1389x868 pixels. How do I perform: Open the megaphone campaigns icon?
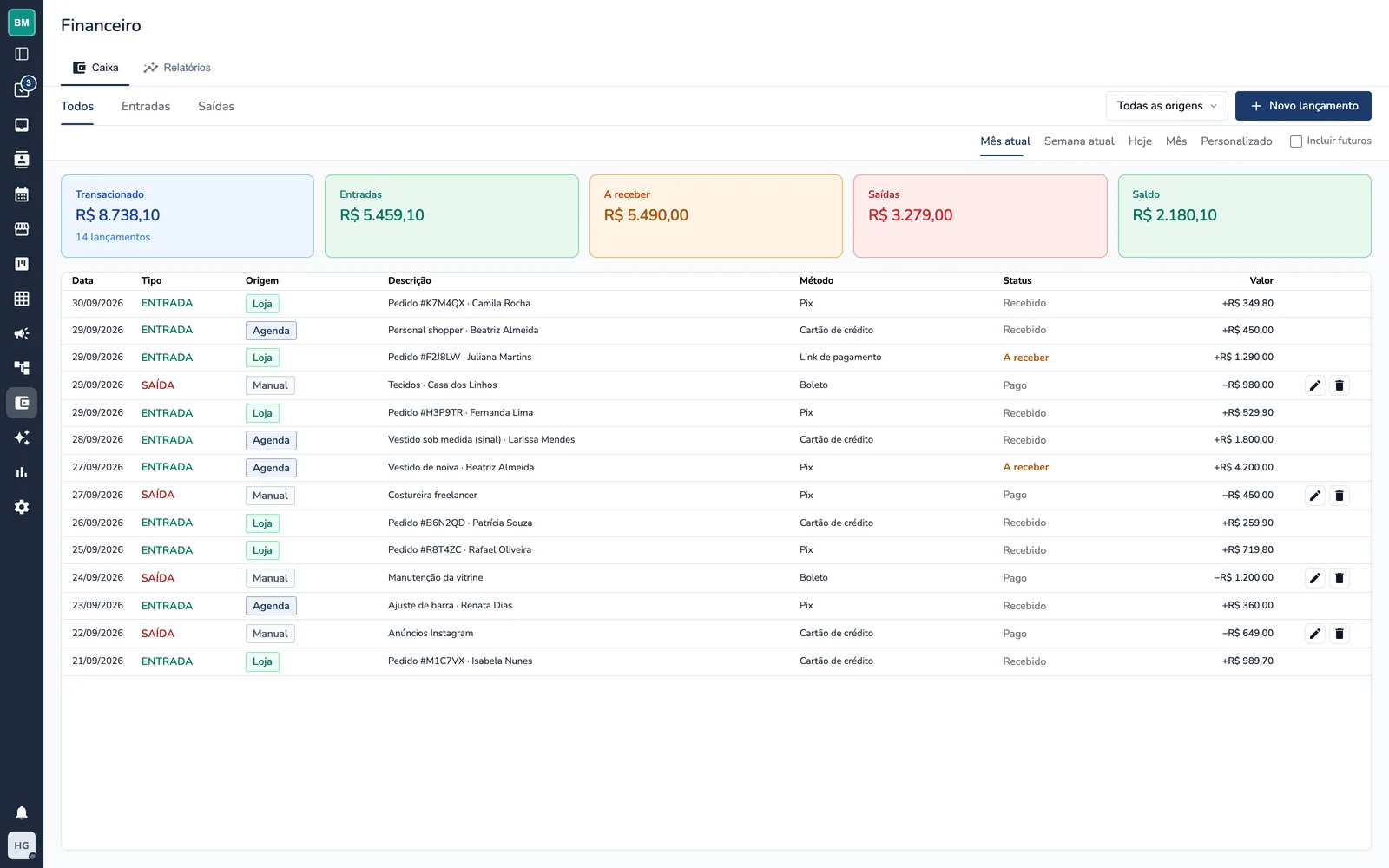pyautogui.click(x=22, y=333)
